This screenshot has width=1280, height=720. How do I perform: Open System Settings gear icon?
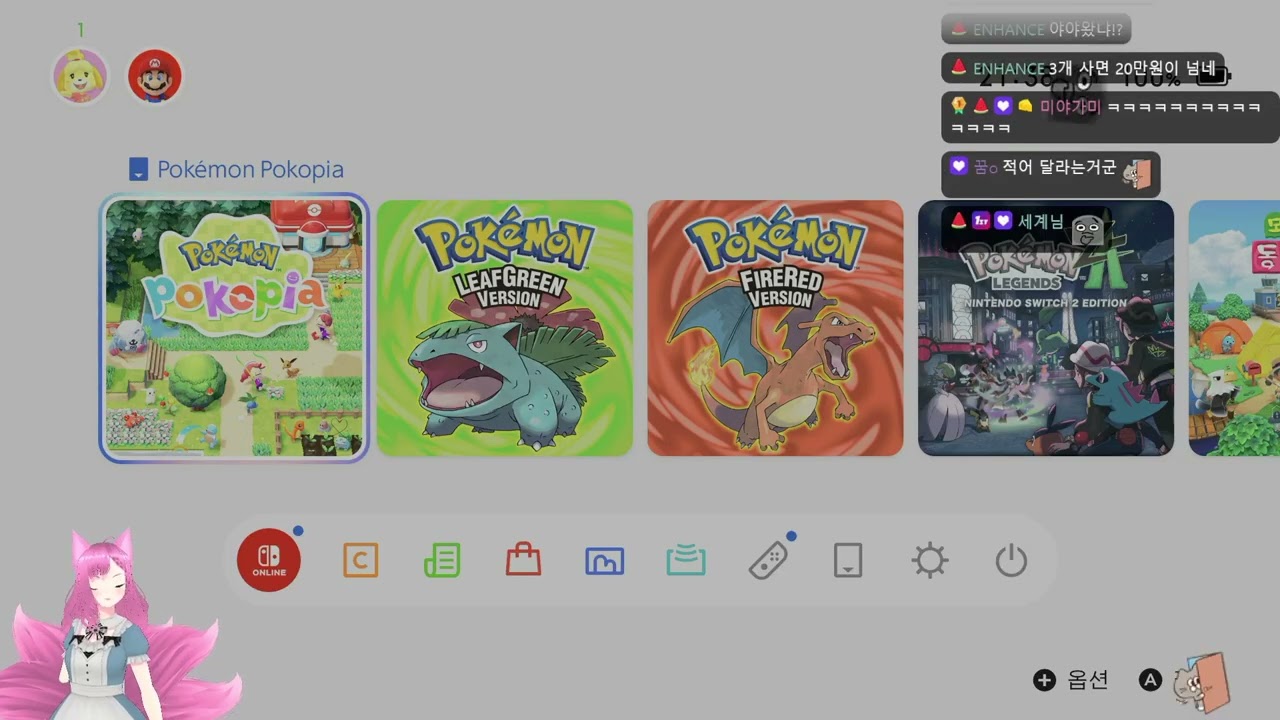click(x=930, y=561)
